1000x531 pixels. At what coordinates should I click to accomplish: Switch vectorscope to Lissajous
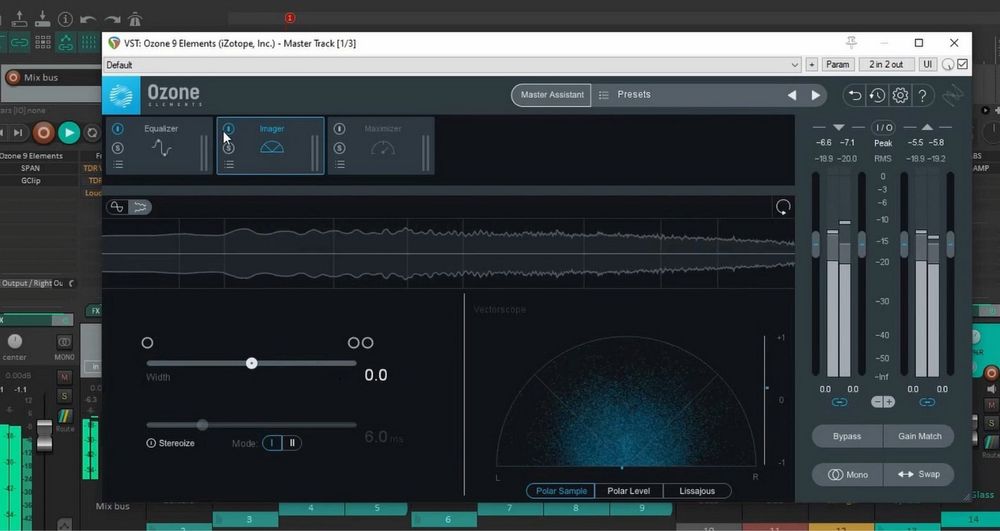pyautogui.click(x=697, y=491)
